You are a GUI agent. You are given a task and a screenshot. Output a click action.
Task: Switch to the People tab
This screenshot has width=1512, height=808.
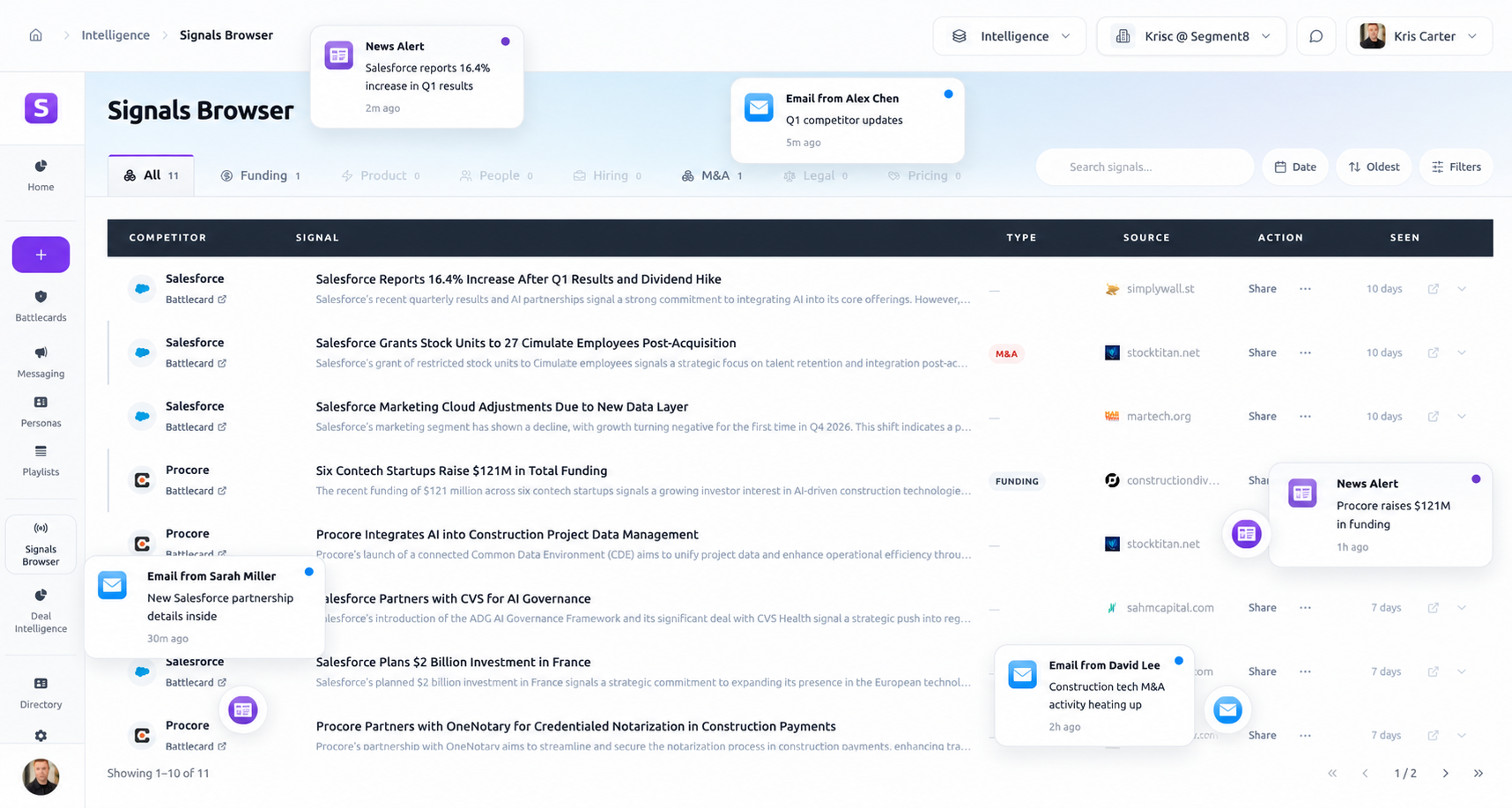coord(496,175)
